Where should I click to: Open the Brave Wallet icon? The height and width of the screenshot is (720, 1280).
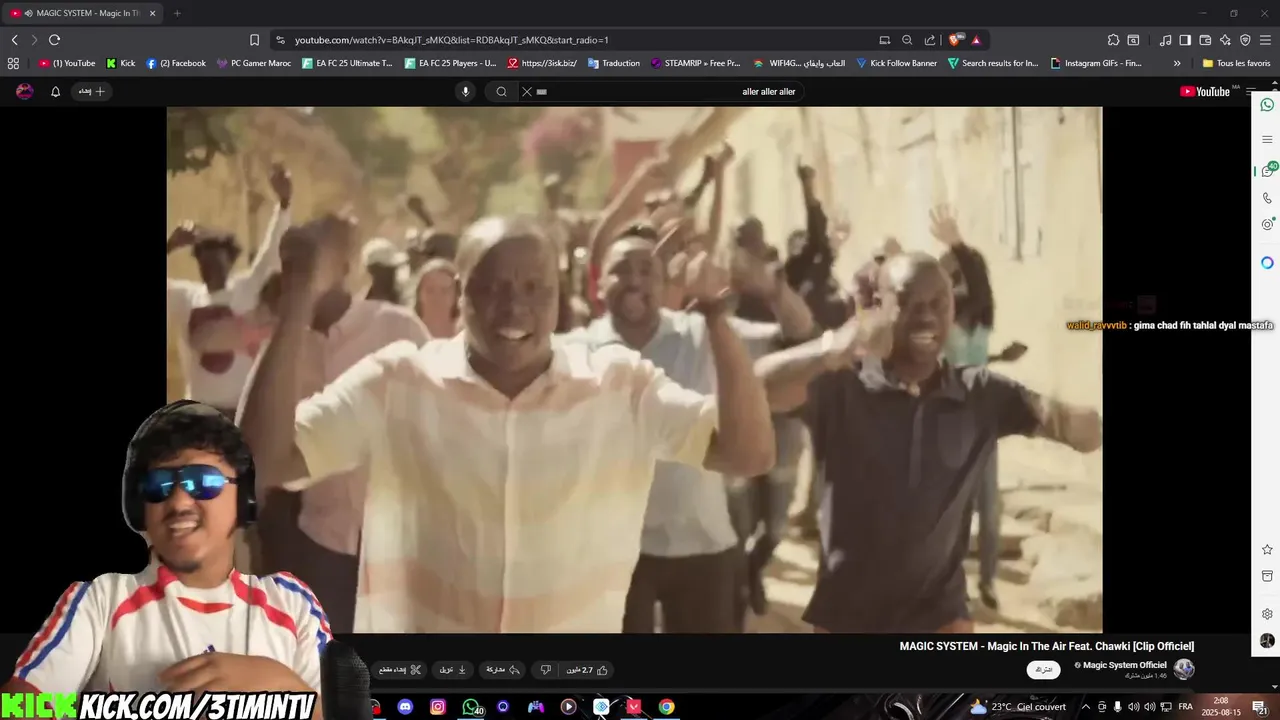click(x=1205, y=40)
